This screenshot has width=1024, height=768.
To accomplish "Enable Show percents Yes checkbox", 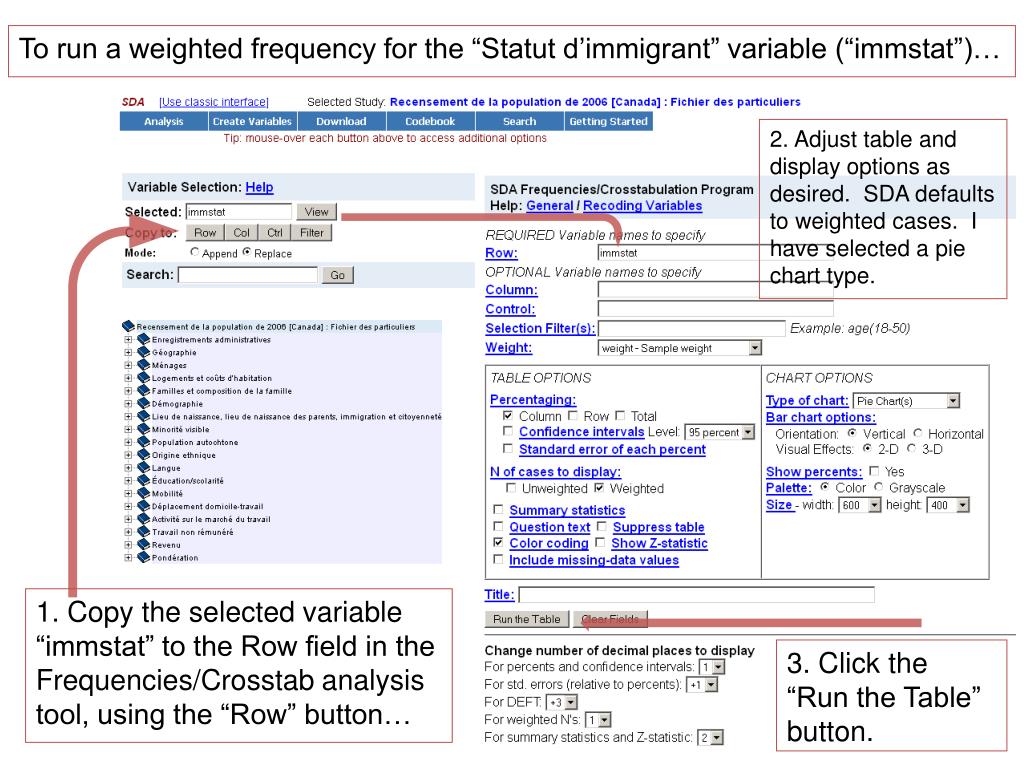I will point(874,471).
